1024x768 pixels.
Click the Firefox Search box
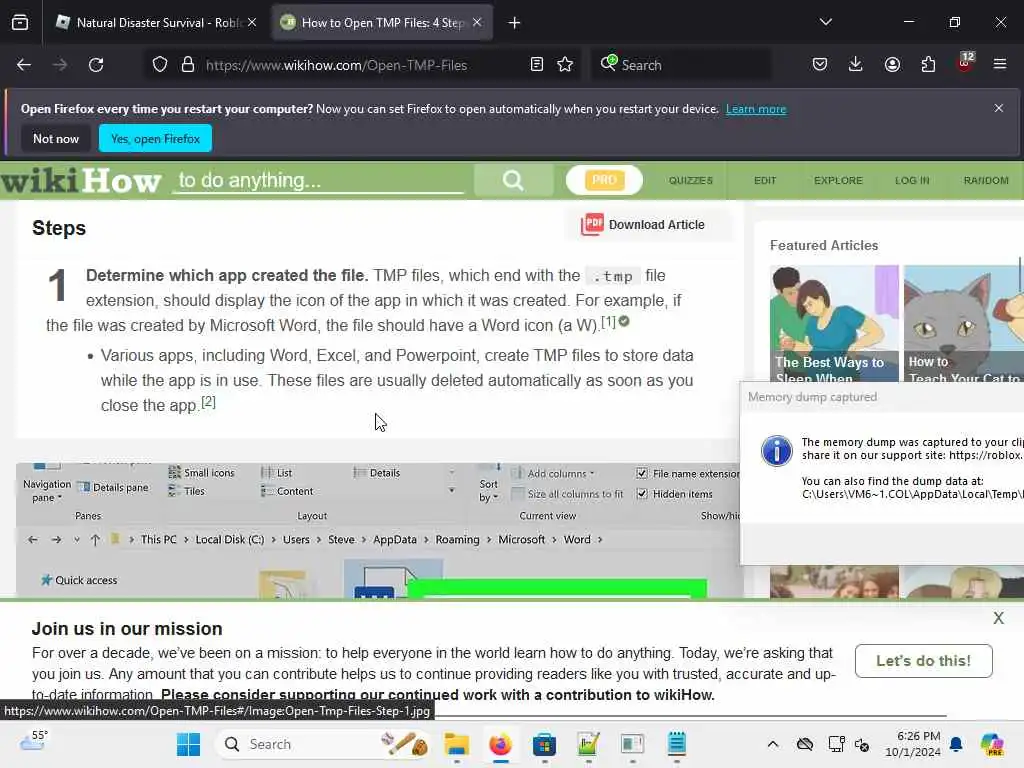coord(682,65)
